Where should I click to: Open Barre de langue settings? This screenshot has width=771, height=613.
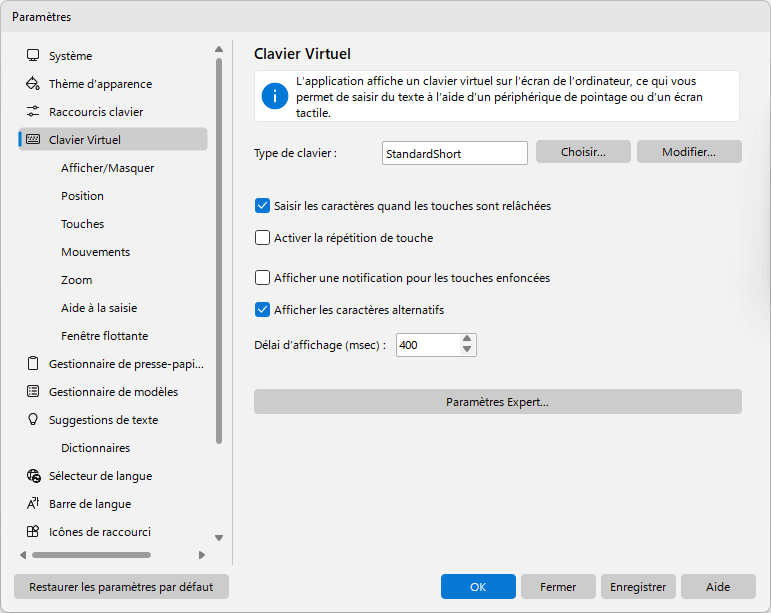tap(113, 504)
